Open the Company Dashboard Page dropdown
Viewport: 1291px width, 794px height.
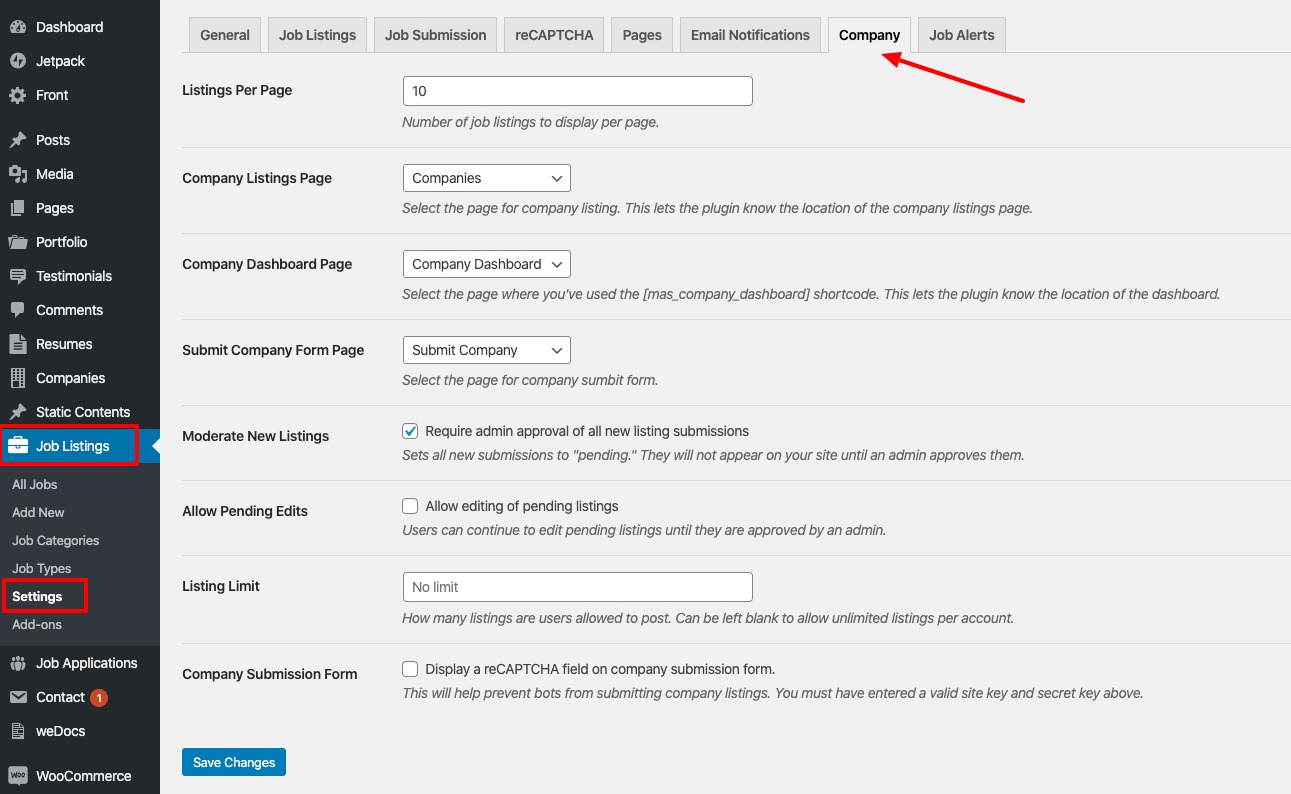tap(486, 264)
